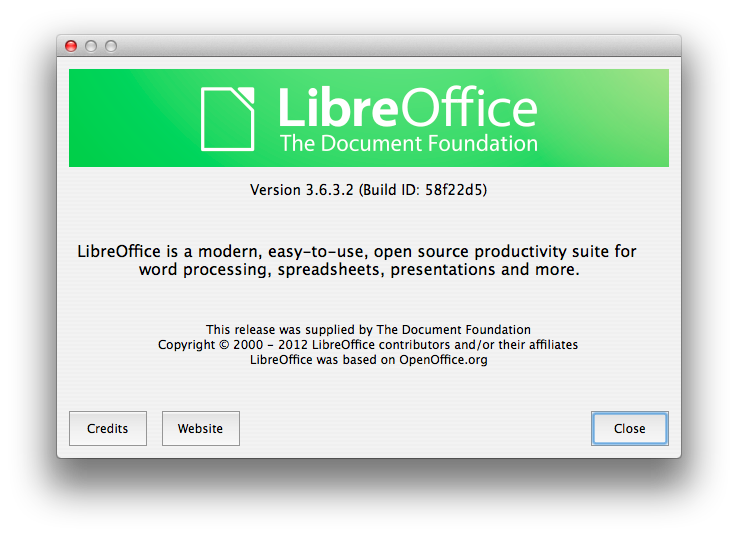Click the grayed-out minimize window button

(x=91, y=46)
